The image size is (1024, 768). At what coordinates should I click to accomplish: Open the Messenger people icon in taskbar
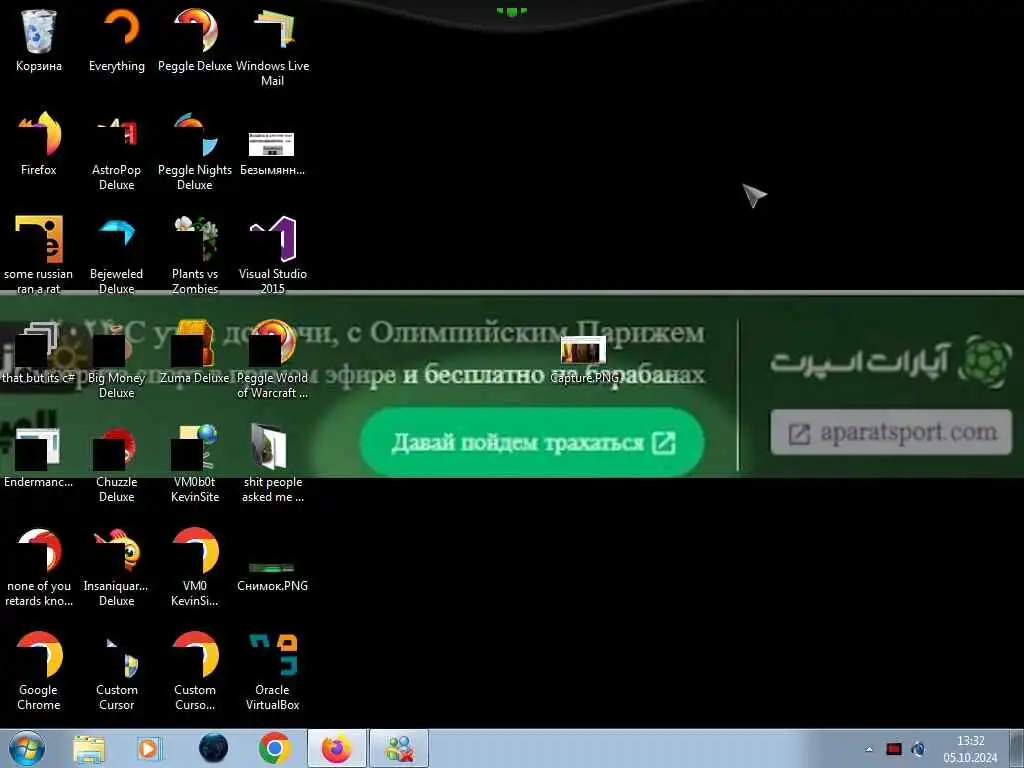(x=400, y=748)
